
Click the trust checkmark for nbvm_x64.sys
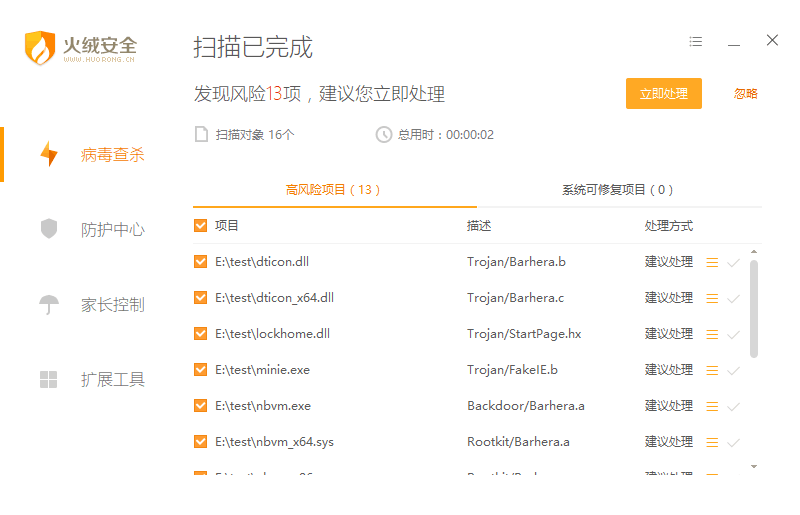pos(734,443)
